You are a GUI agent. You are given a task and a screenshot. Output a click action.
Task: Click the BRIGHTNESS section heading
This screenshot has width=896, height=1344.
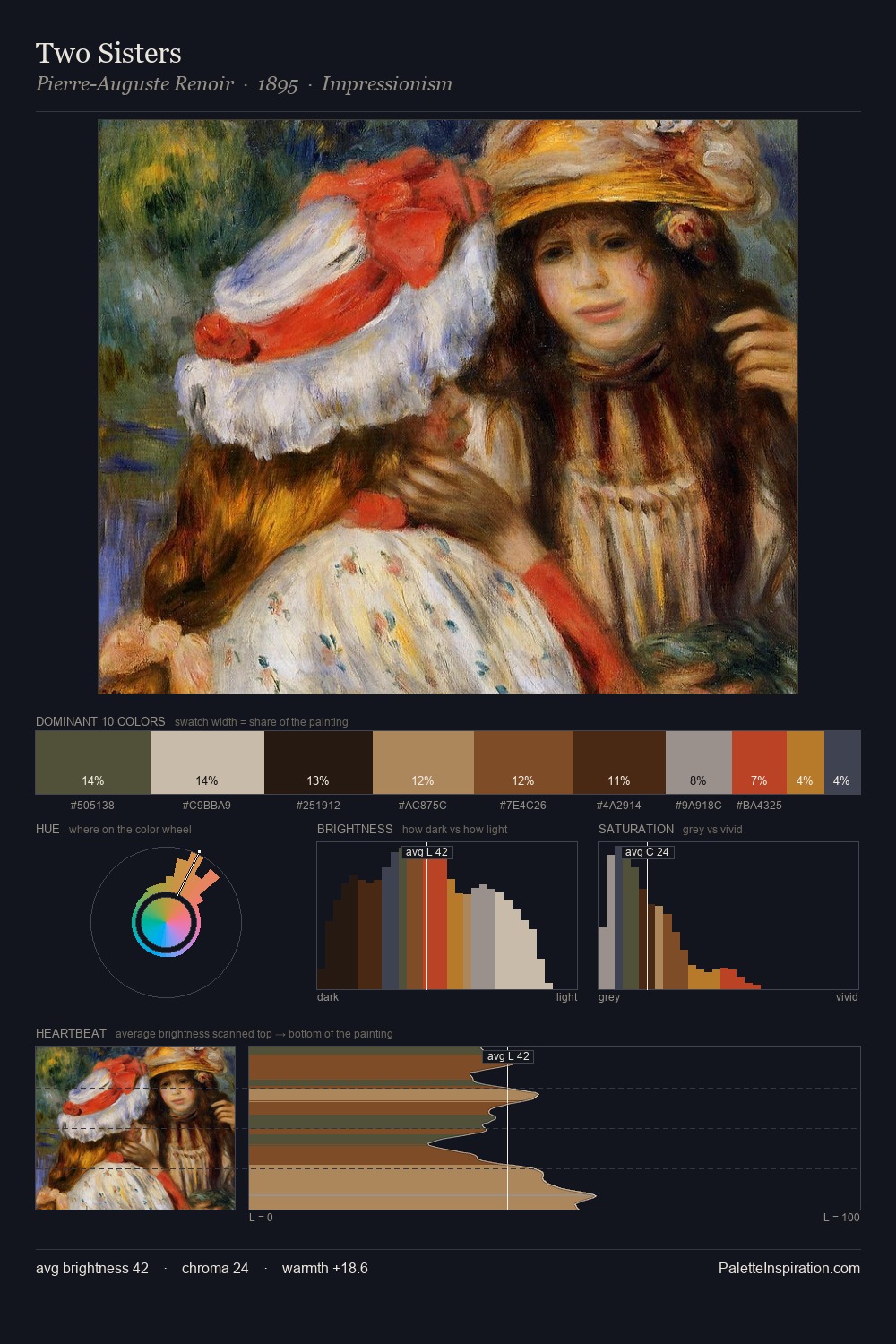[355, 829]
